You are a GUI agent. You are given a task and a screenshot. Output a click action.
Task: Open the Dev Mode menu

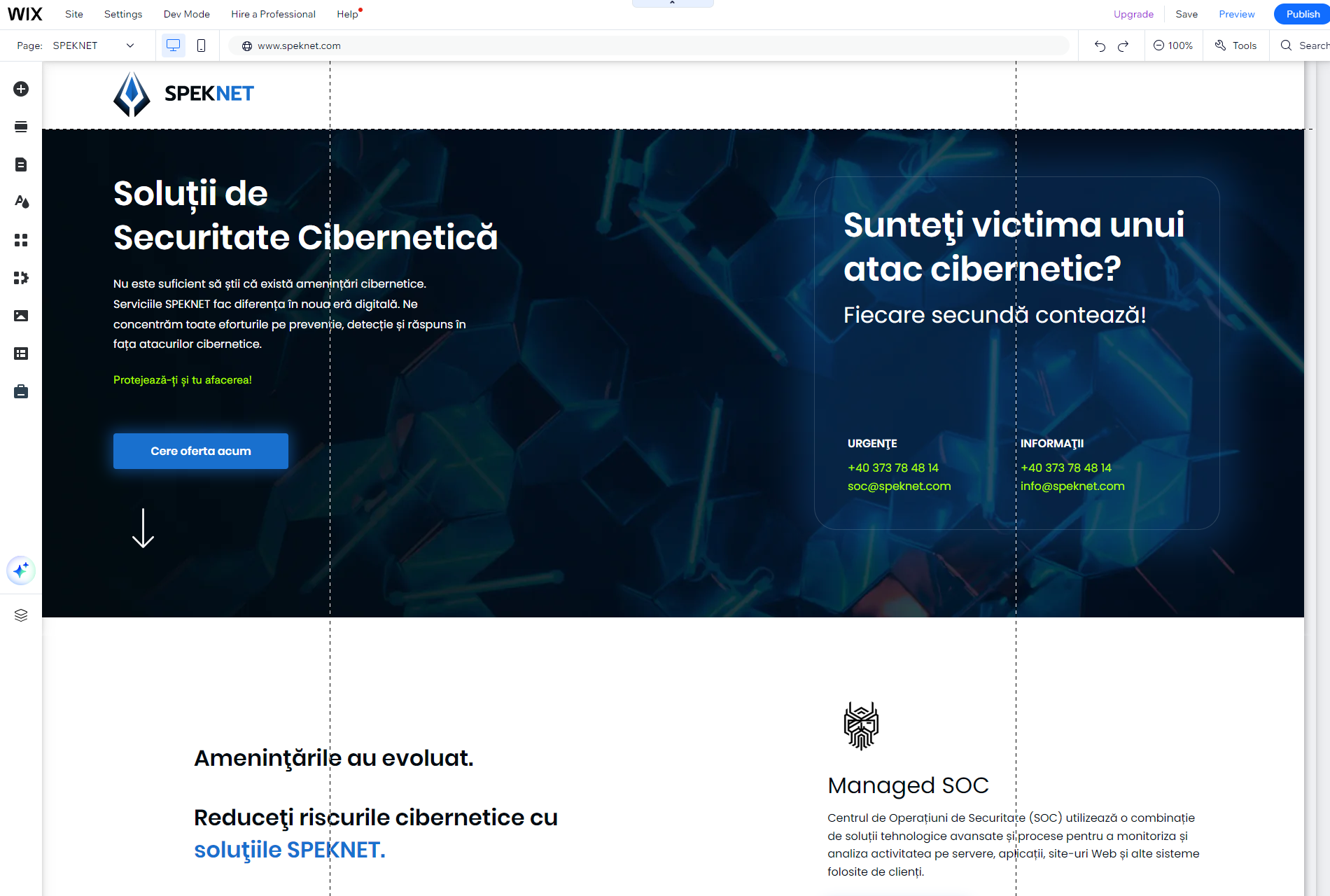[x=187, y=14]
